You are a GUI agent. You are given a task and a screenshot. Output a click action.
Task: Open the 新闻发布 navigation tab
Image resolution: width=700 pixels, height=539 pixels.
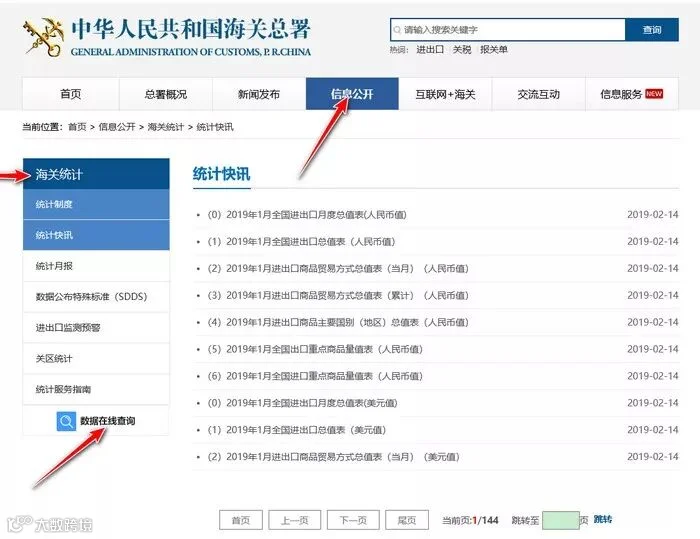click(x=259, y=94)
